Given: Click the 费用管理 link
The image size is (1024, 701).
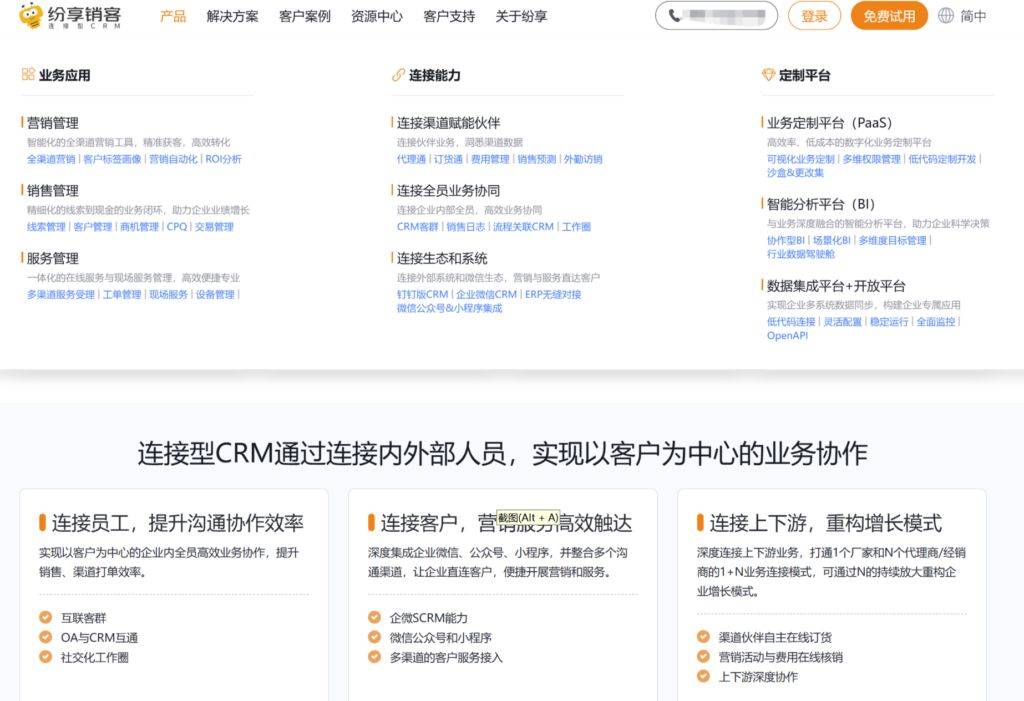Looking at the screenshot, I should point(490,159).
